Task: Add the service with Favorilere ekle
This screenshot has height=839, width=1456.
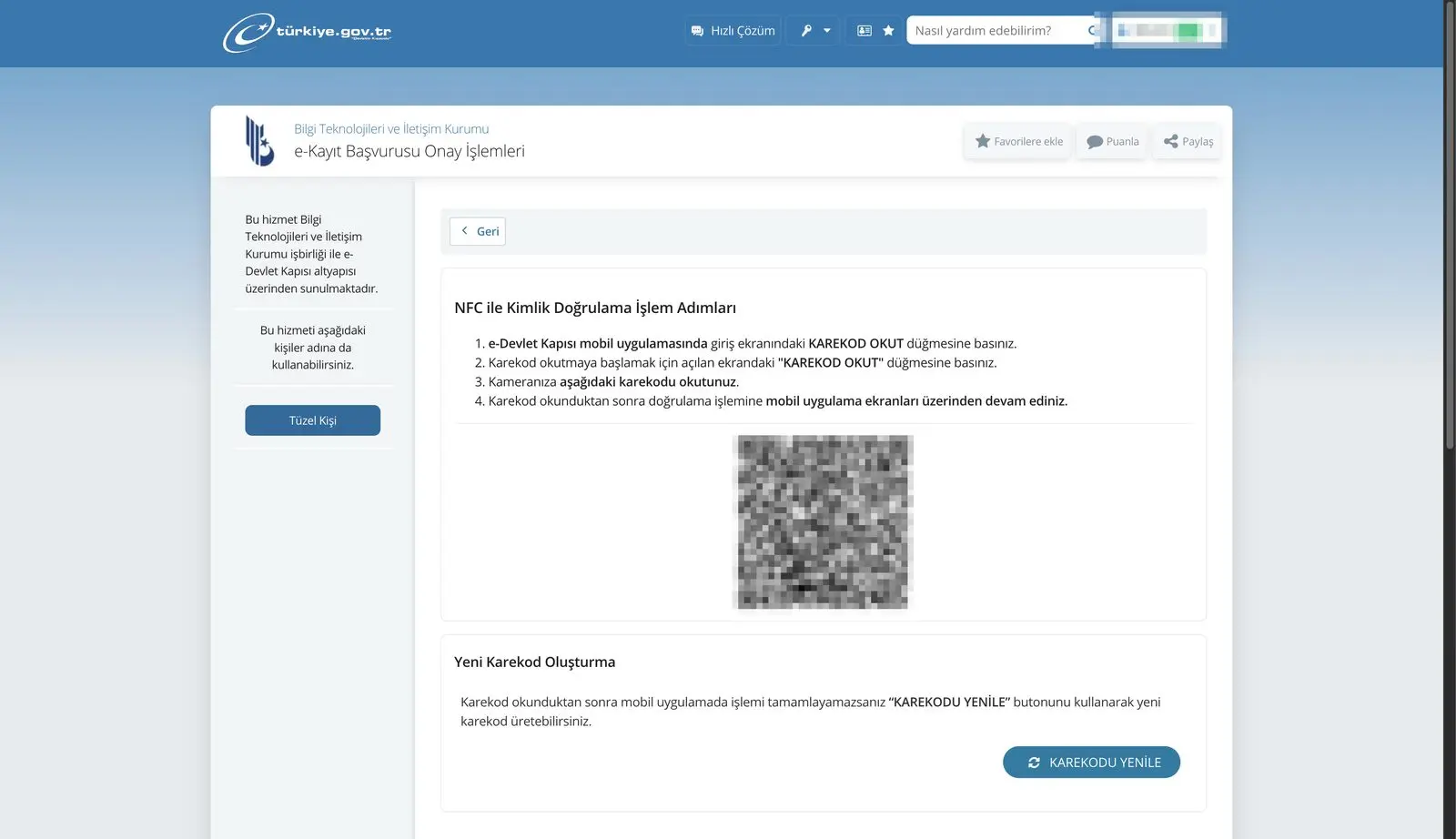Action: (1018, 142)
